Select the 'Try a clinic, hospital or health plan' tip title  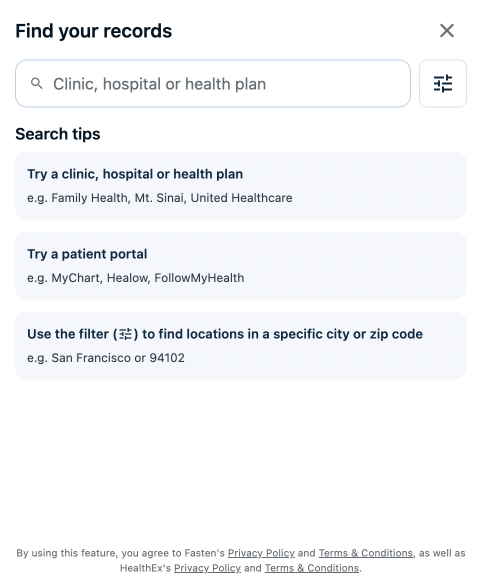click(135, 174)
